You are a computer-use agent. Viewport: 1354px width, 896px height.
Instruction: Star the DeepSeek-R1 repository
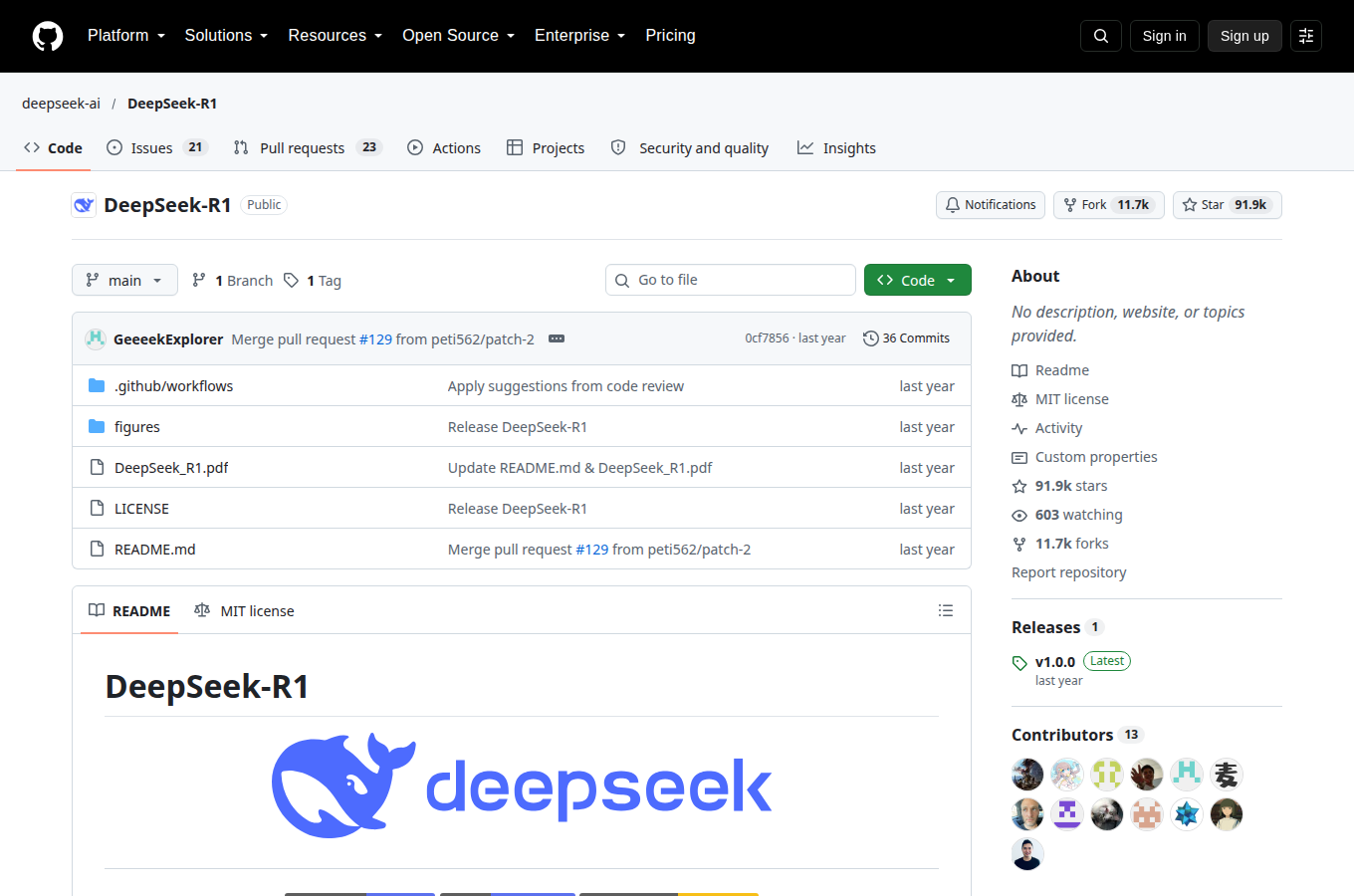1228,205
